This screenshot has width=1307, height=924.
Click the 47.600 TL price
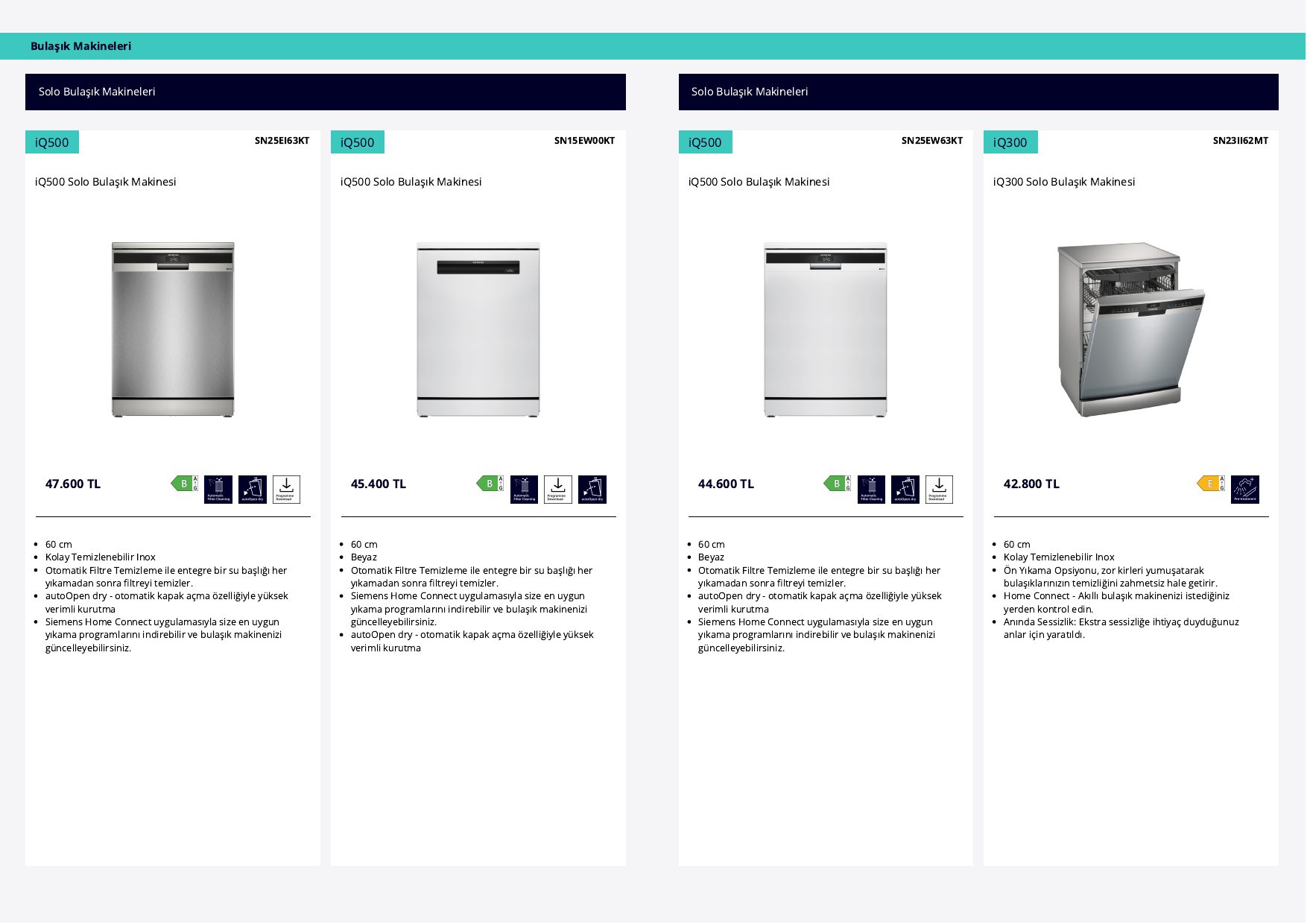tap(73, 484)
